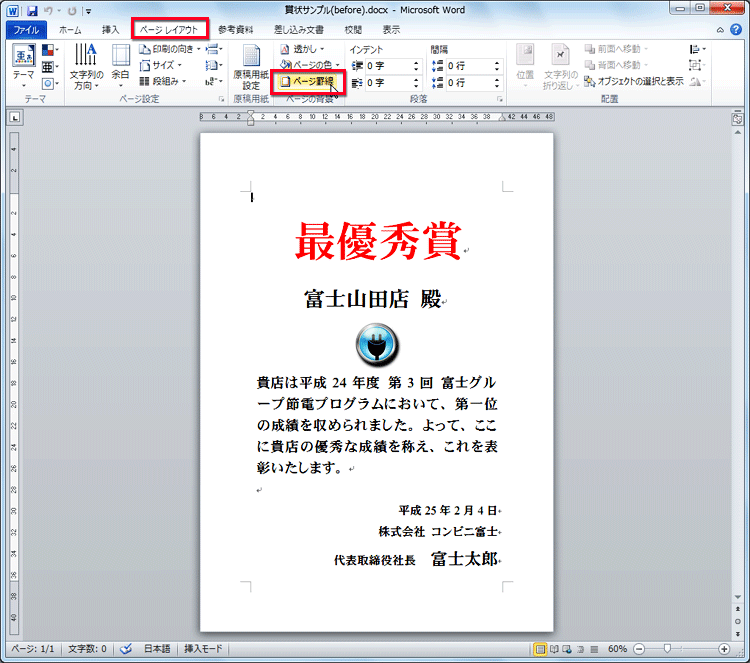Image resolution: width=750 pixels, height=663 pixels.
Task: Switch to the 差し込み文書 tab
Action: [x=298, y=30]
